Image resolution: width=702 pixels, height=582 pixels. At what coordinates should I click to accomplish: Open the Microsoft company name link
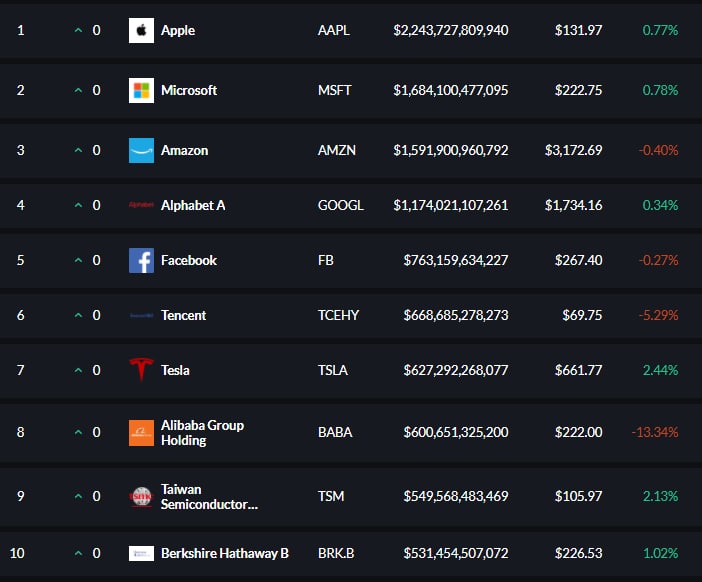[x=189, y=90]
